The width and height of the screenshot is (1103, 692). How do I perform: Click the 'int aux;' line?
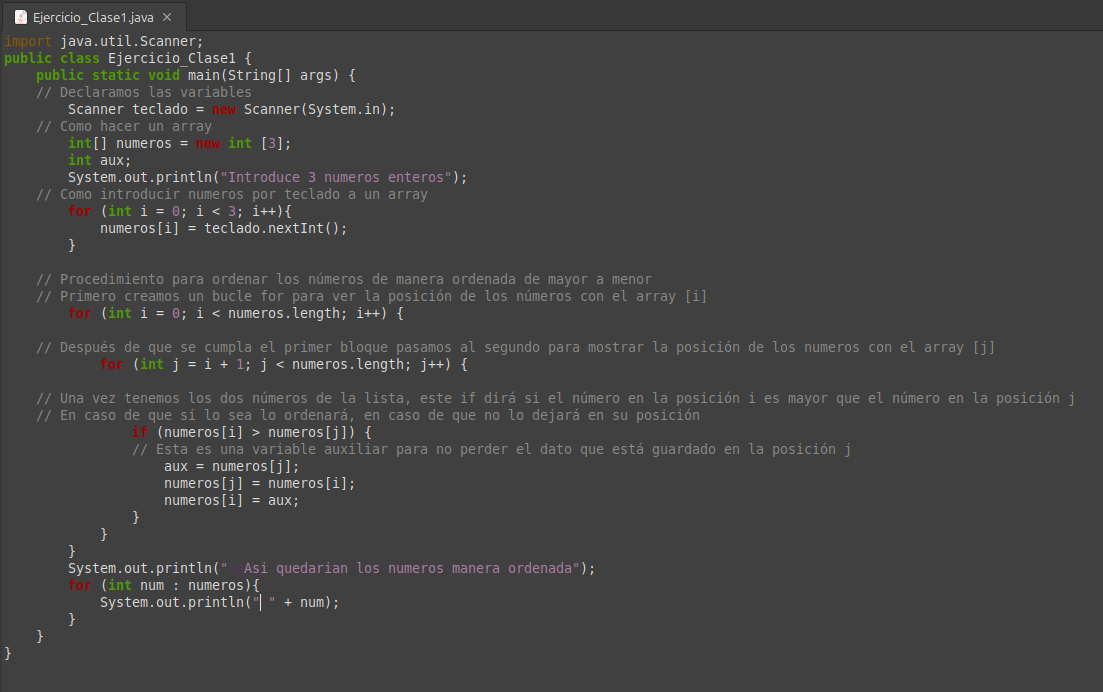(x=99, y=160)
